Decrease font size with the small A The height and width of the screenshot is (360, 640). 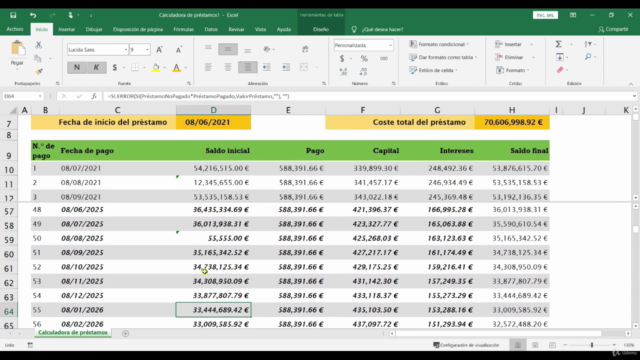click(x=179, y=49)
